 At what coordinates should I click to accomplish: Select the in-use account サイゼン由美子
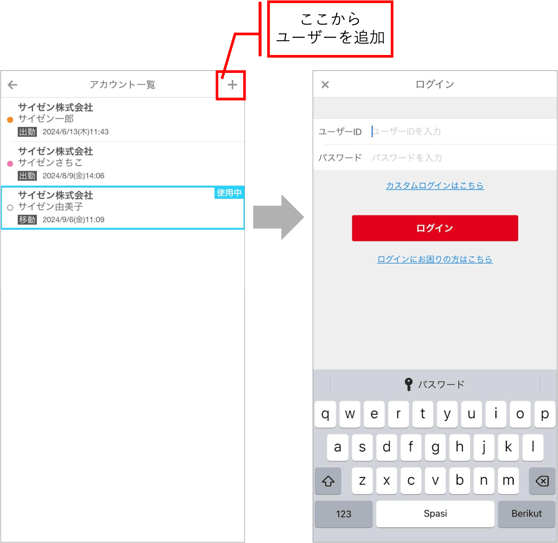click(x=123, y=207)
